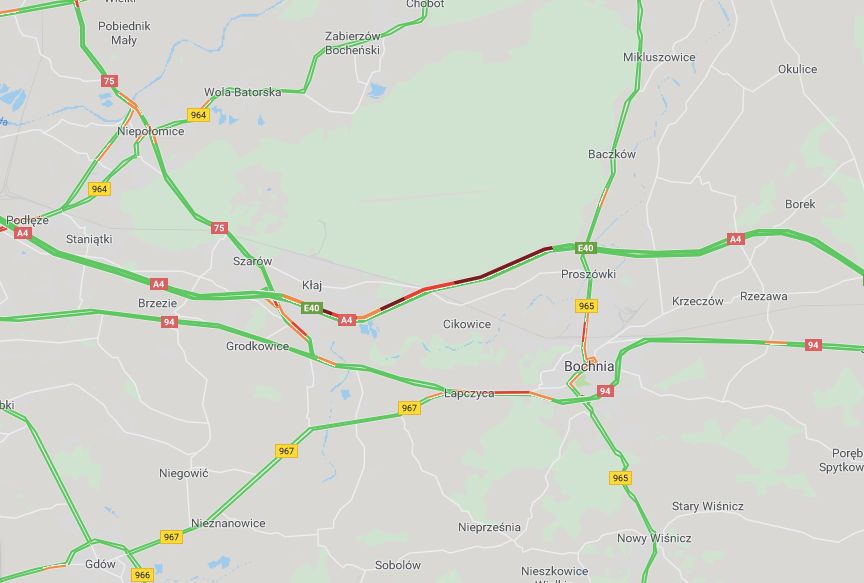864x583 pixels.
Task: Select the A4 shield near Borek
Action: pos(736,239)
